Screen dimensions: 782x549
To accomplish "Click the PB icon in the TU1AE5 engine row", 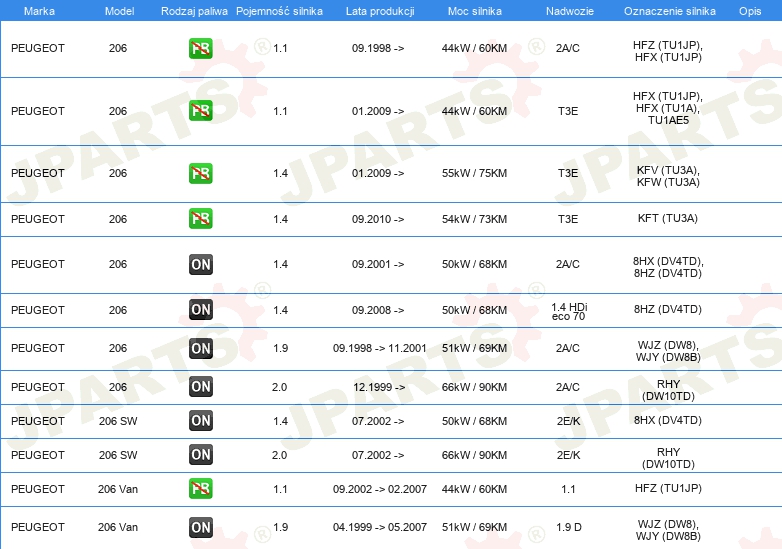I will 200,111.
